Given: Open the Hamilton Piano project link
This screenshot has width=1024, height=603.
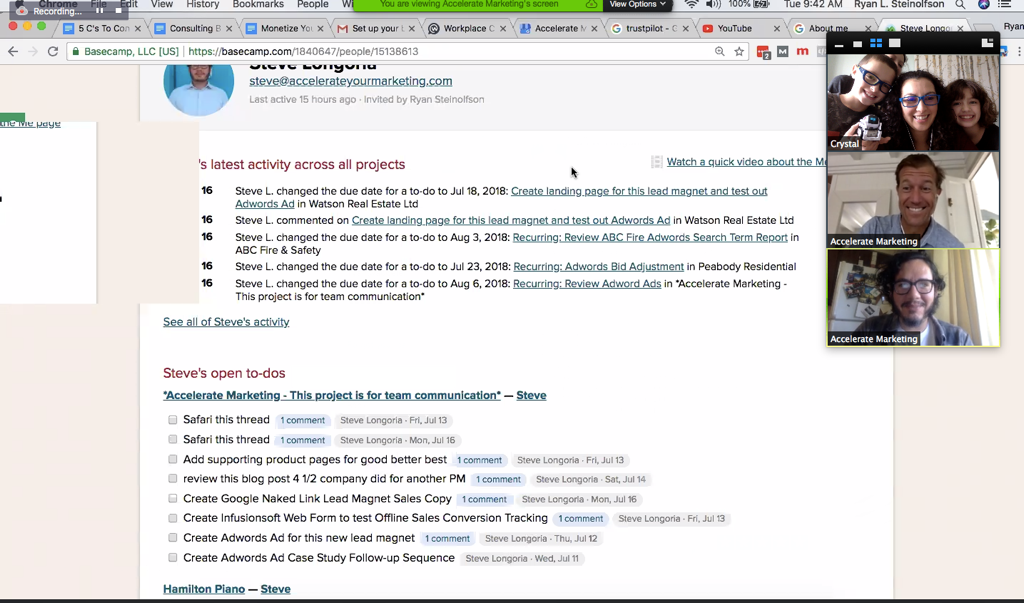Looking at the screenshot, I should point(204,589).
